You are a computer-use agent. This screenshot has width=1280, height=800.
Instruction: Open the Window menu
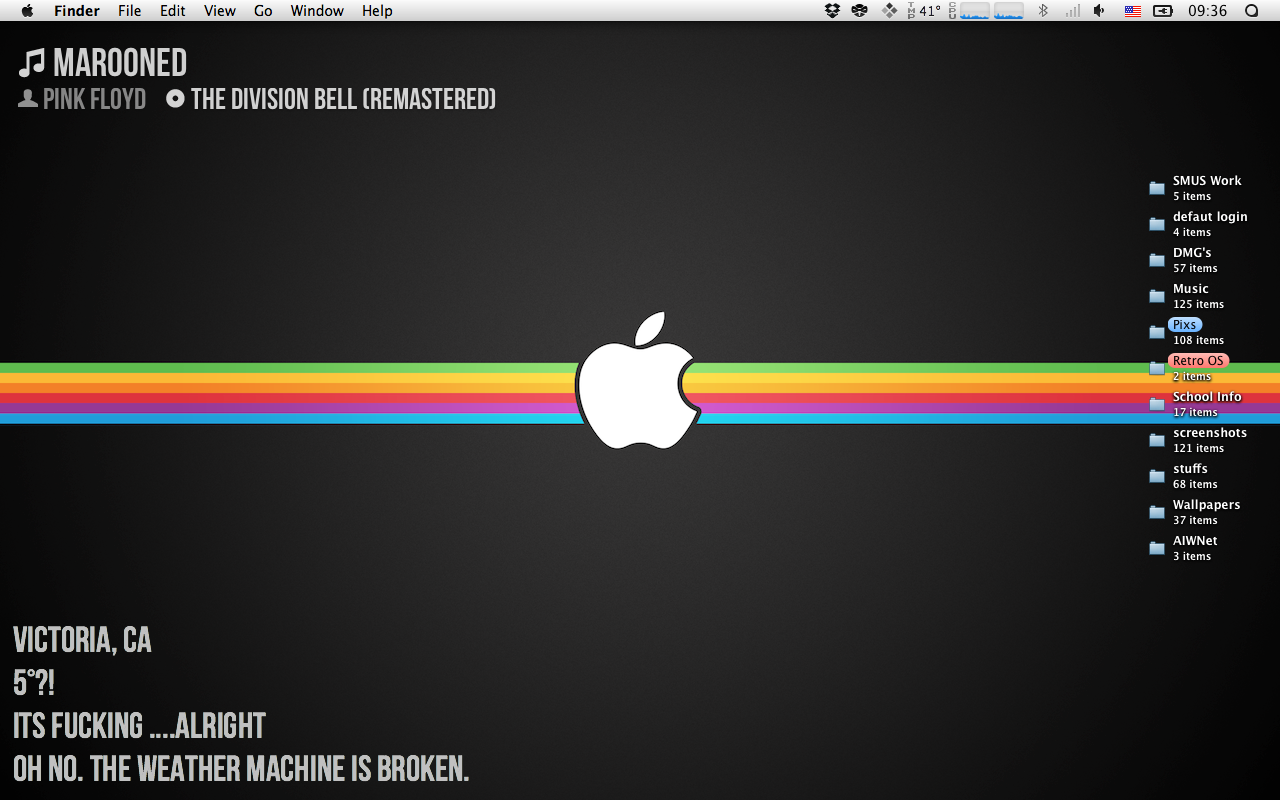[317, 10]
